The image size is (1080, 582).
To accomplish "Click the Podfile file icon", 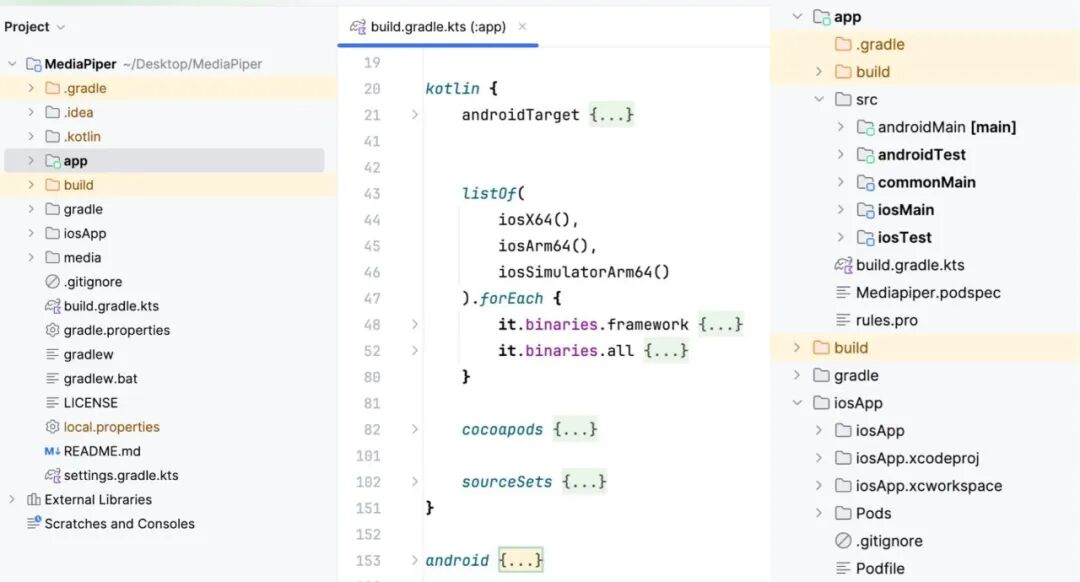I will point(843,568).
